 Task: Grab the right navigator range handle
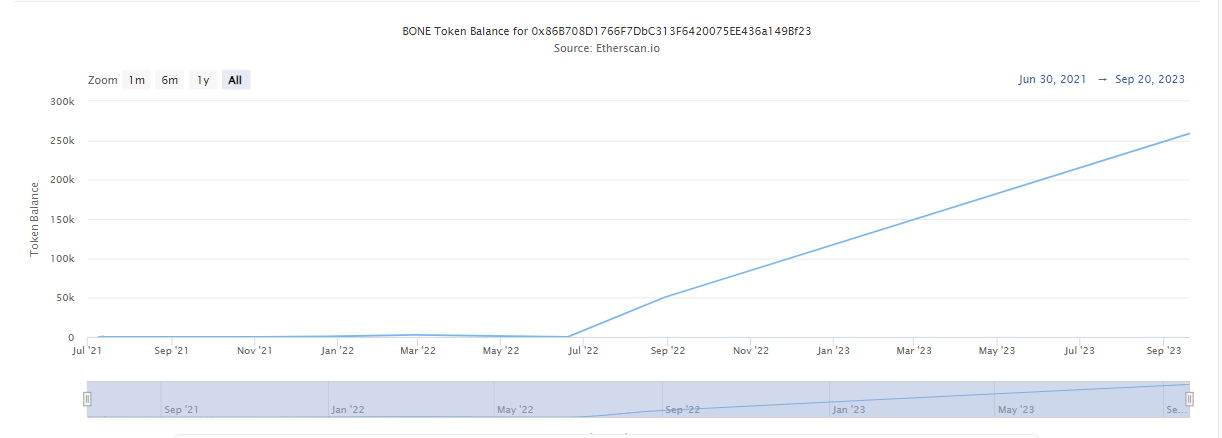click(1189, 399)
